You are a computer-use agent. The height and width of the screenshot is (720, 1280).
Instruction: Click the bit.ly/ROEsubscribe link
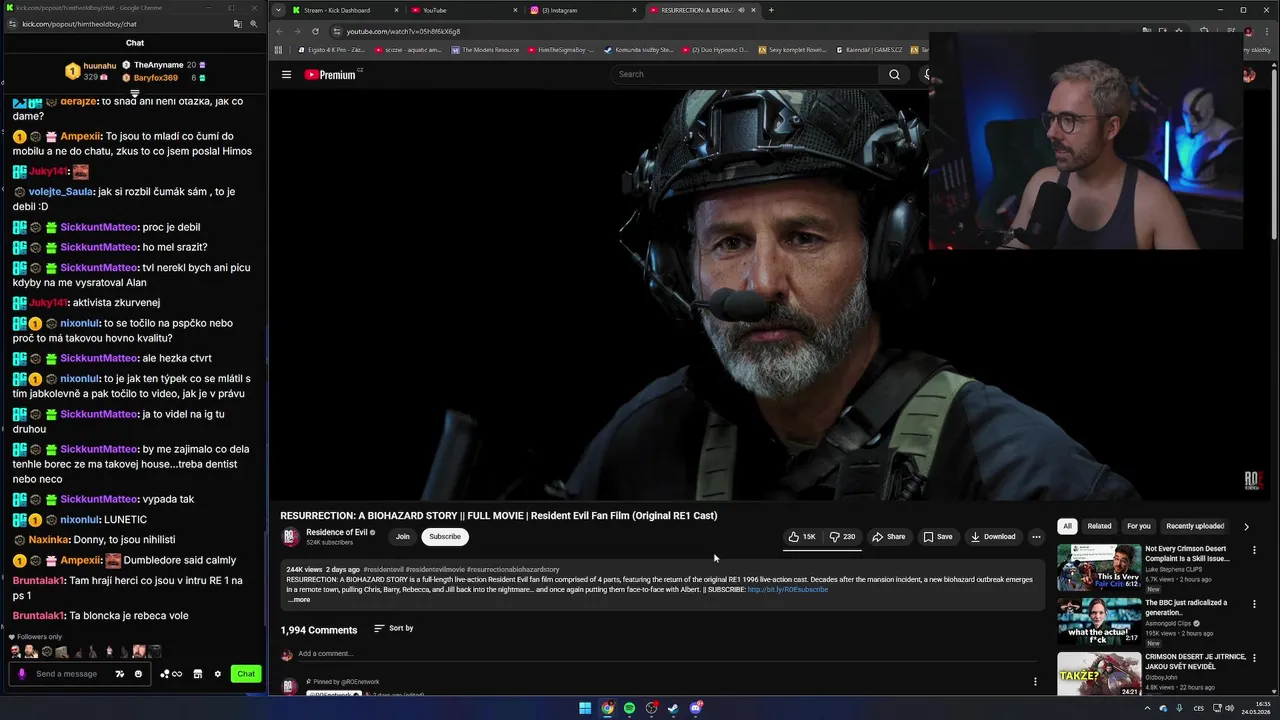pyautogui.click(x=788, y=590)
